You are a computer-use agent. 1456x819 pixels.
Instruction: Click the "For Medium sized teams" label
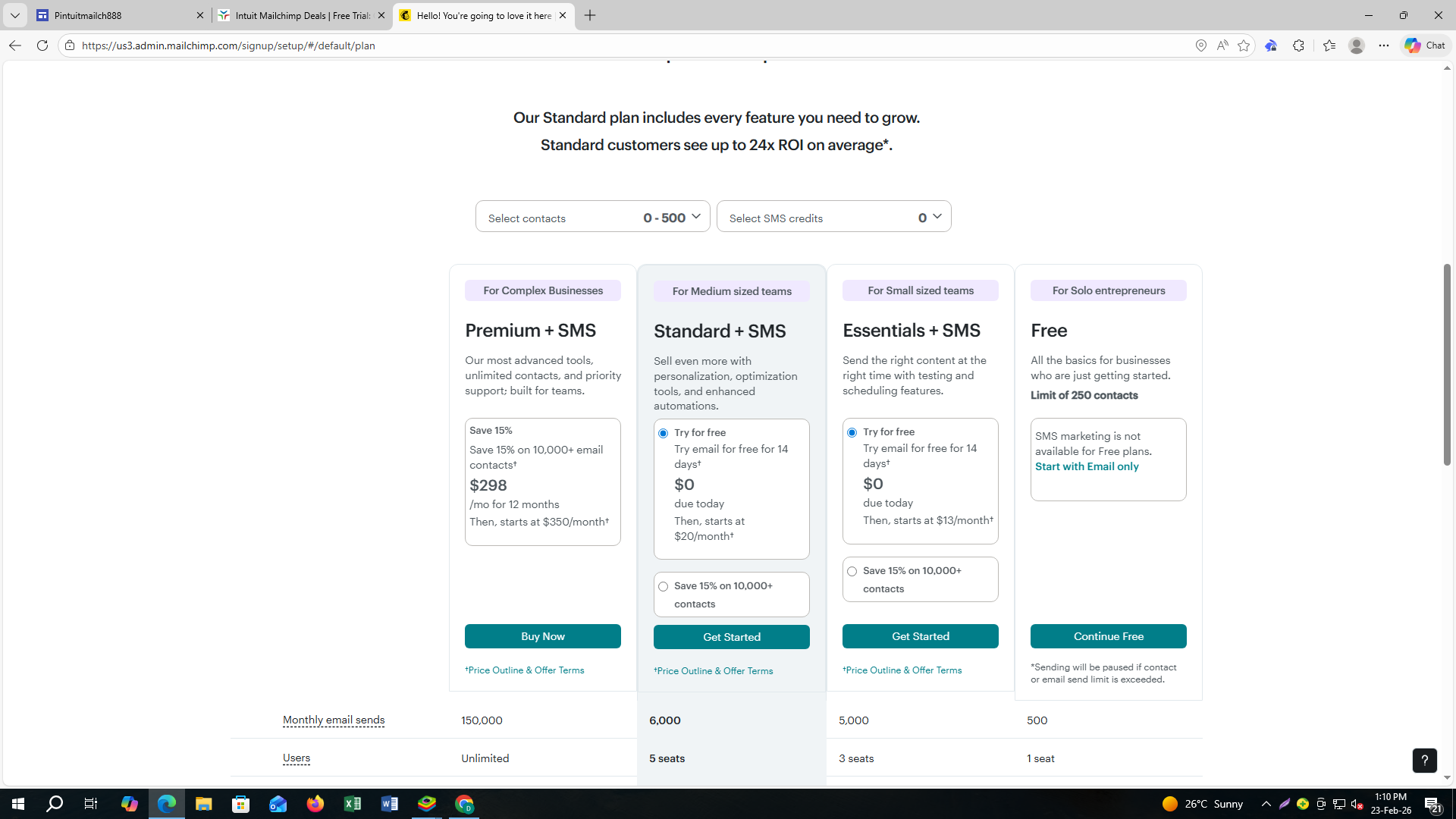tap(732, 291)
